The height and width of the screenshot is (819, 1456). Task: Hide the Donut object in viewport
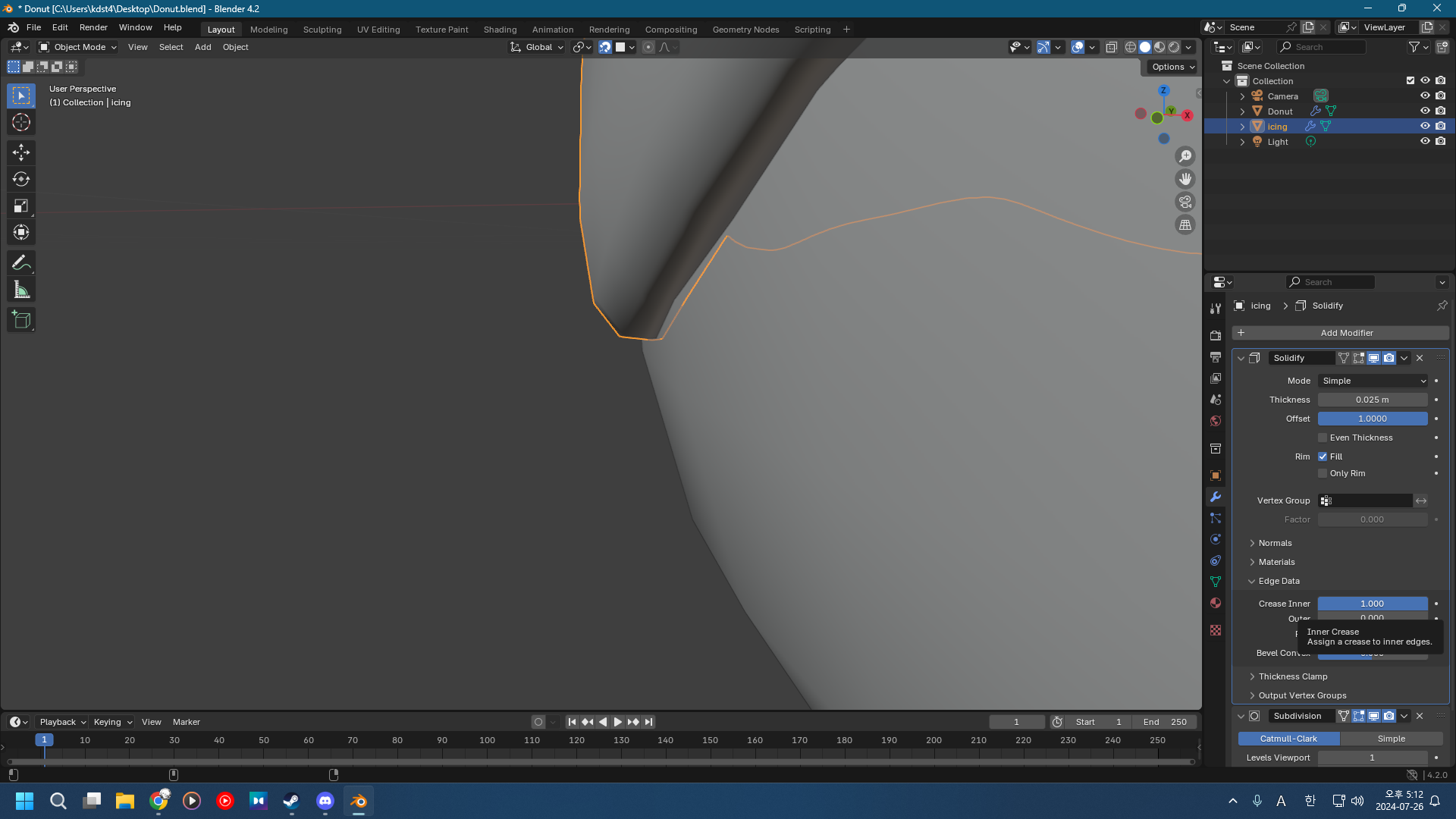tap(1425, 111)
